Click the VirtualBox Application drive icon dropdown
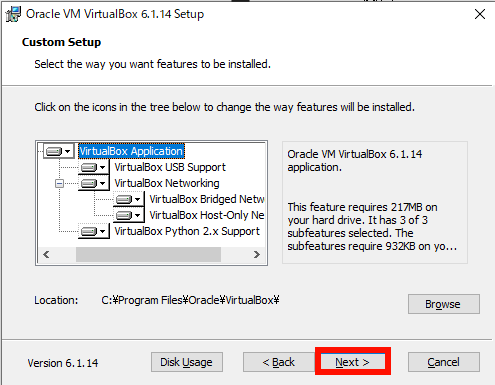 tap(59, 151)
